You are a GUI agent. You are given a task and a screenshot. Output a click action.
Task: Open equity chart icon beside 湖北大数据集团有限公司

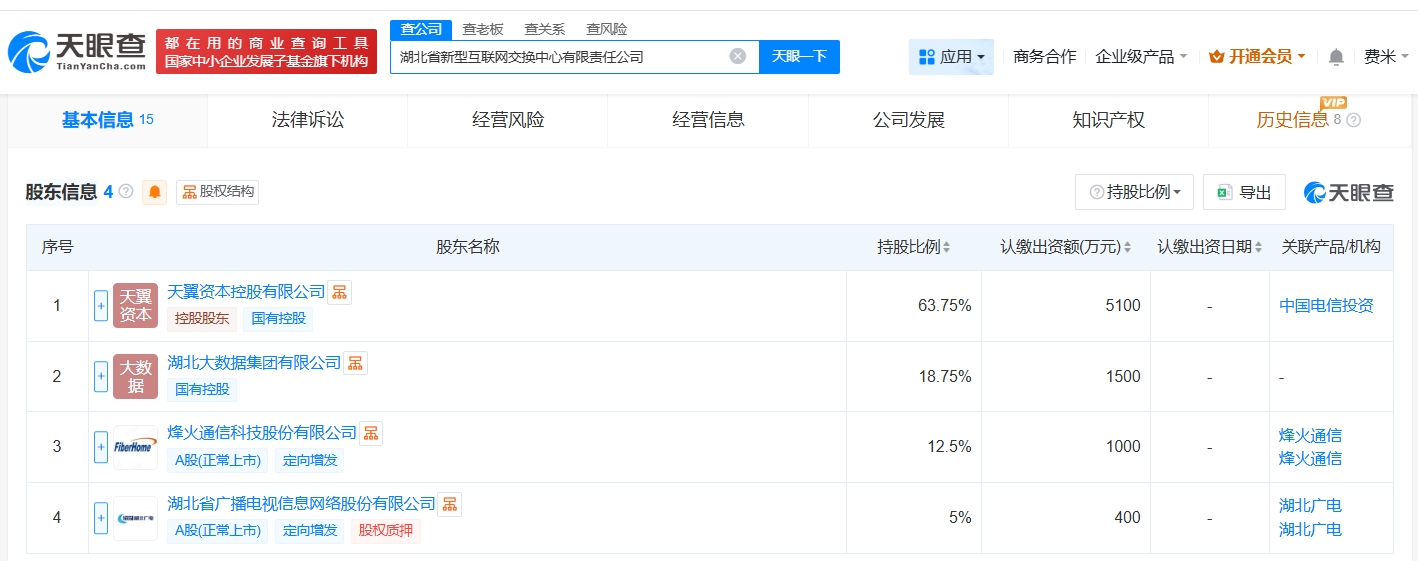click(x=355, y=363)
